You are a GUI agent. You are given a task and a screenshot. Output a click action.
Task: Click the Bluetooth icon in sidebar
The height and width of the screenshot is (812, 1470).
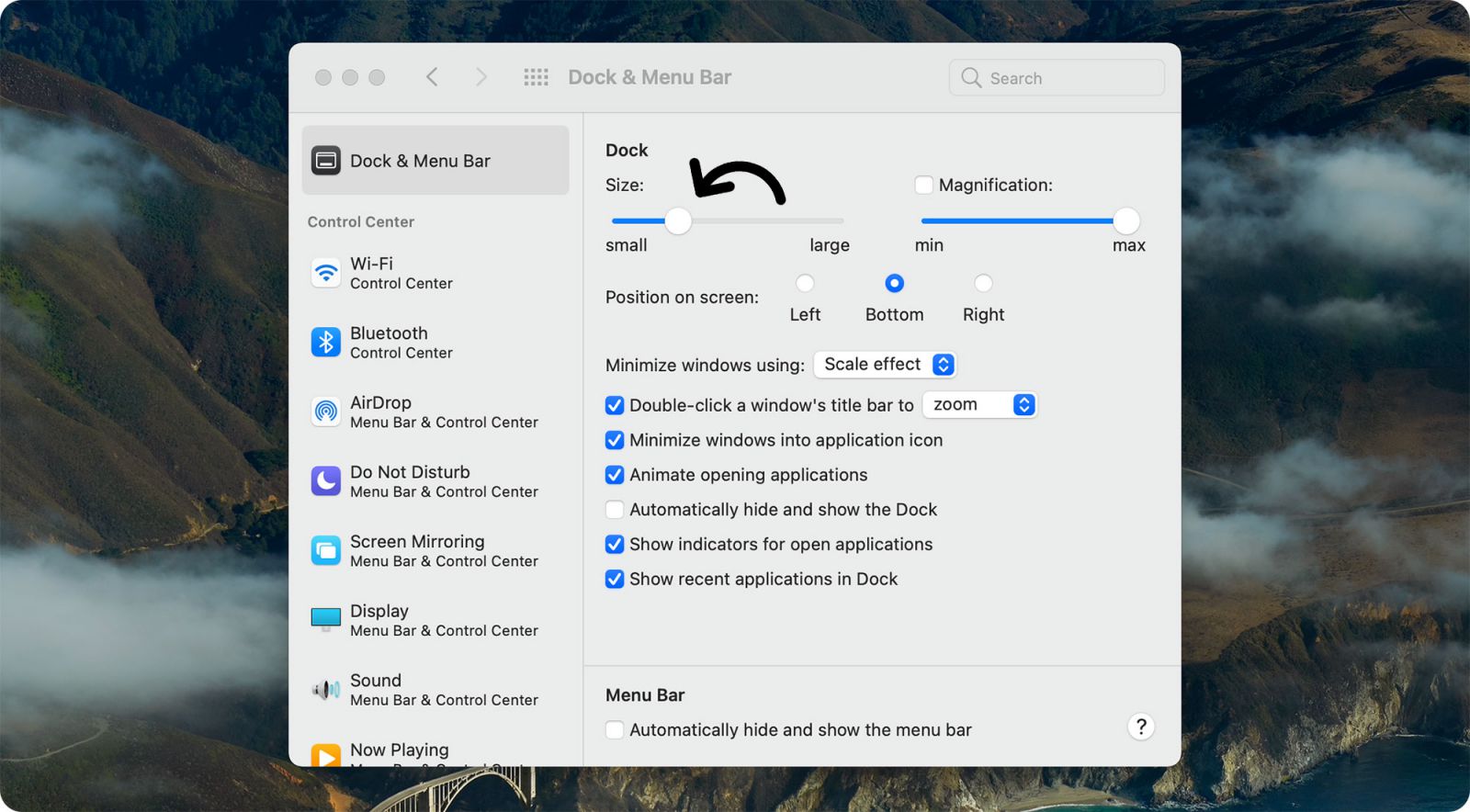click(325, 343)
